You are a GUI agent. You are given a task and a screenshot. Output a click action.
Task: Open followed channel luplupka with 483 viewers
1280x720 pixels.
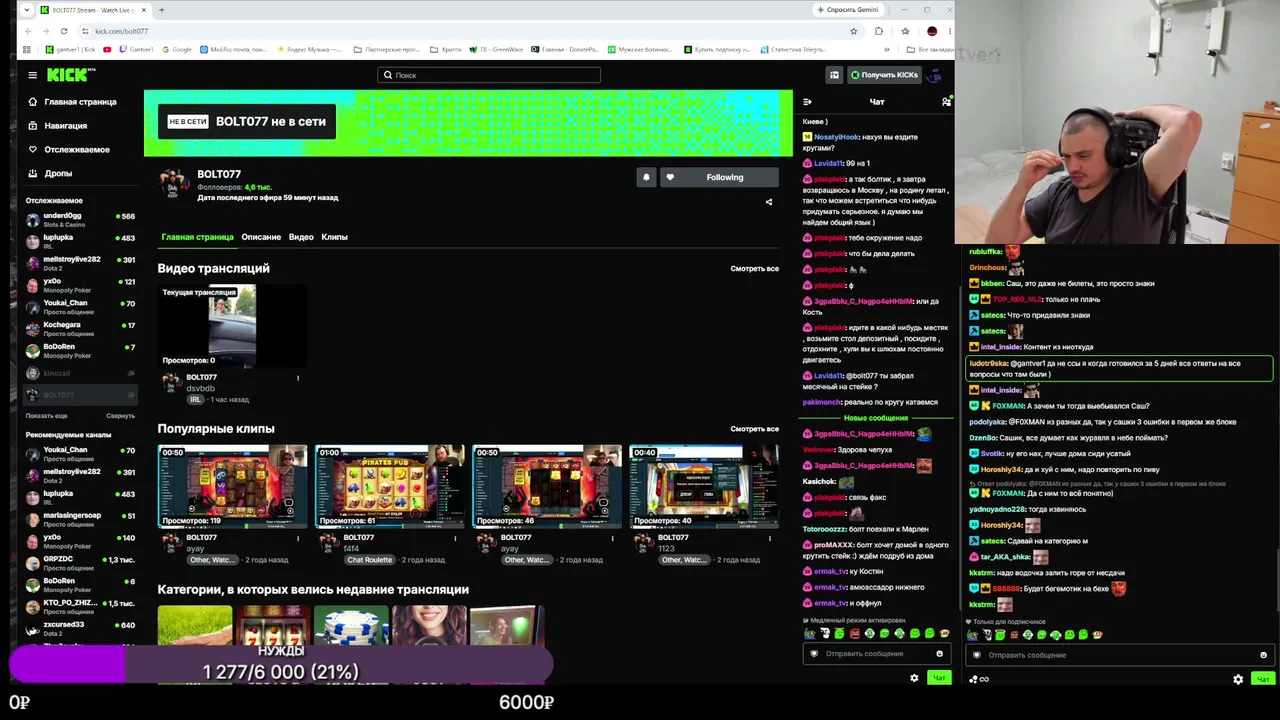[80, 241]
